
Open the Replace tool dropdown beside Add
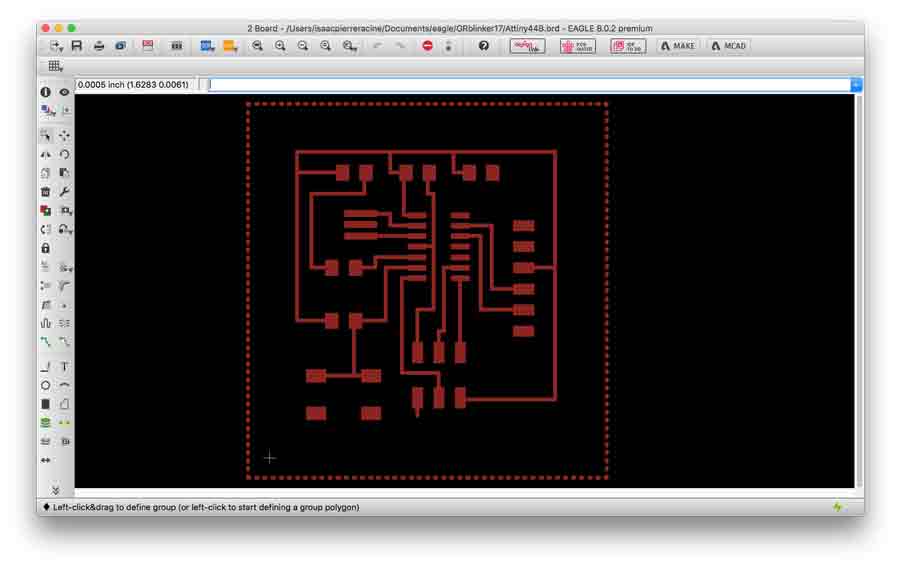point(66,211)
